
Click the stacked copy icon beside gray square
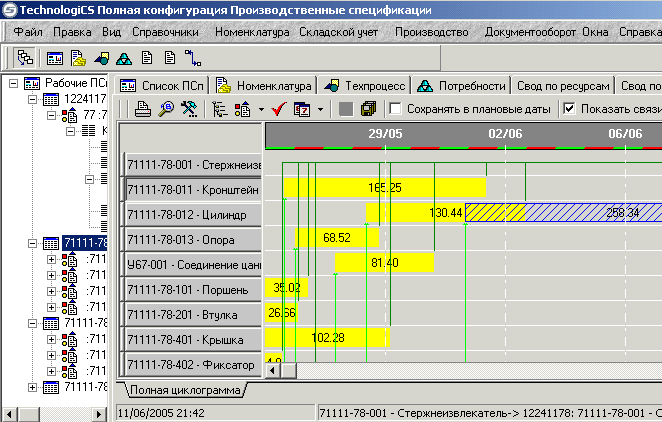367,109
